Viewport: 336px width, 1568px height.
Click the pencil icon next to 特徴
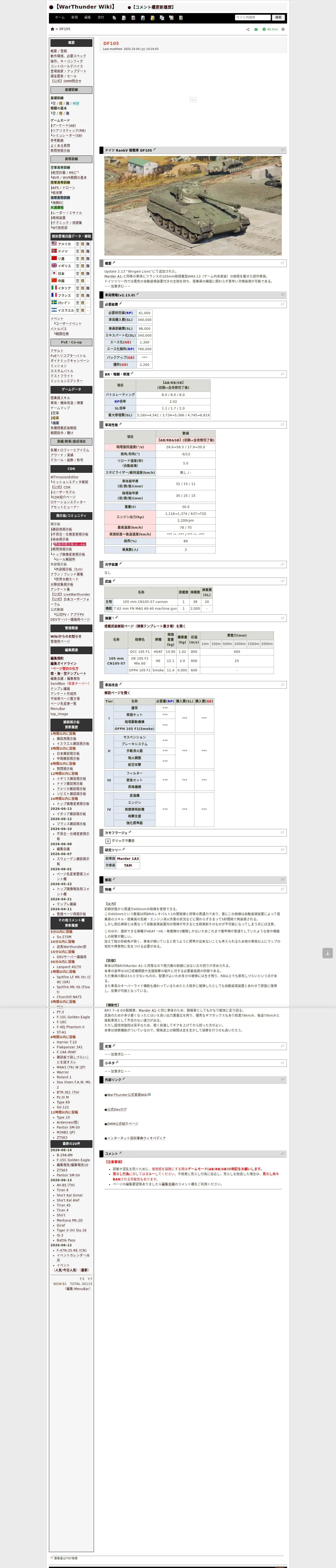114,889
